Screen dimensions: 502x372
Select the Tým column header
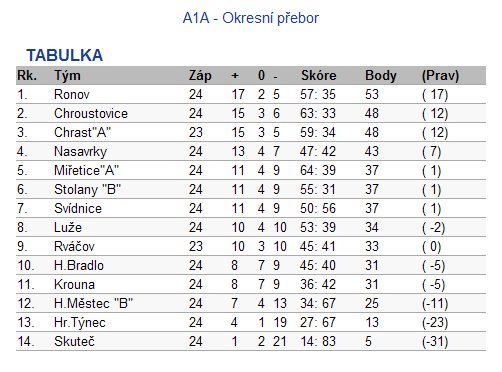pyautogui.click(x=67, y=76)
